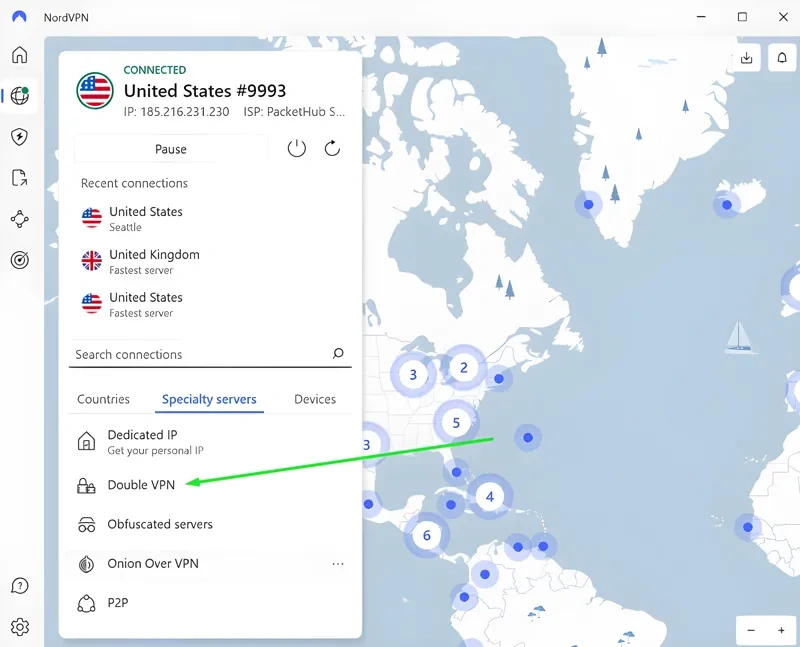800x647 pixels.
Task: Zoom out the map
Action: pyautogui.click(x=751, y=630)
